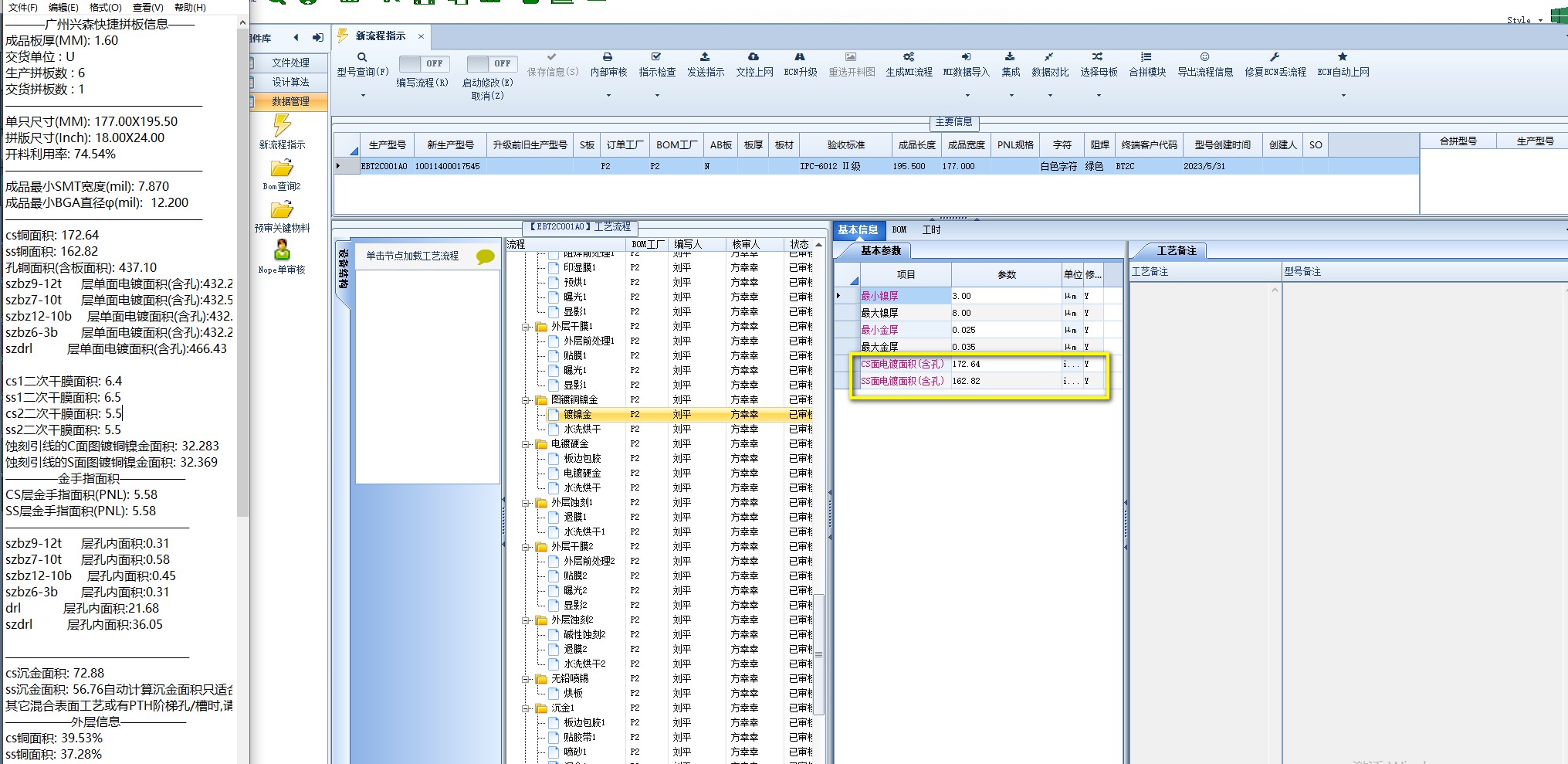Click the 内部审核 printer icon
Image resolution: width=1568 pixels, height=764 pixels.
(x=608, y=57)
